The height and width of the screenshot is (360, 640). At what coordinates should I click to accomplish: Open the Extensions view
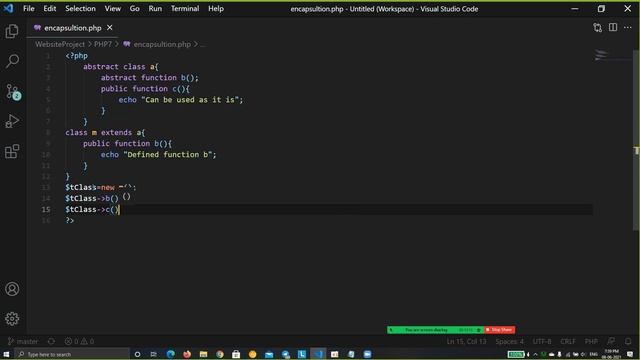coord(12,151)
